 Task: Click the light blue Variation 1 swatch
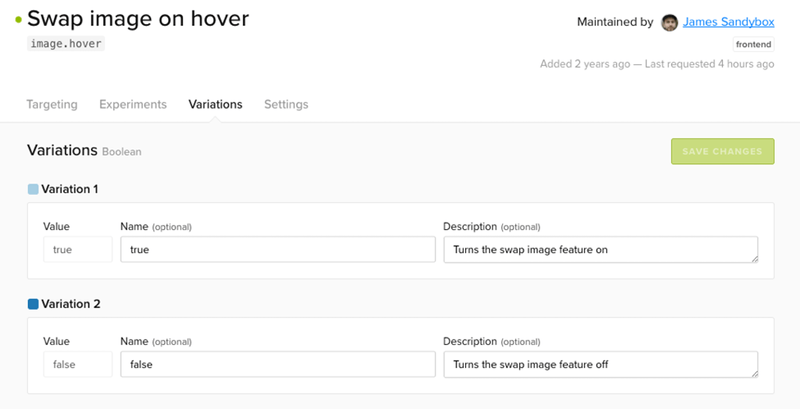tap(33, 189)
